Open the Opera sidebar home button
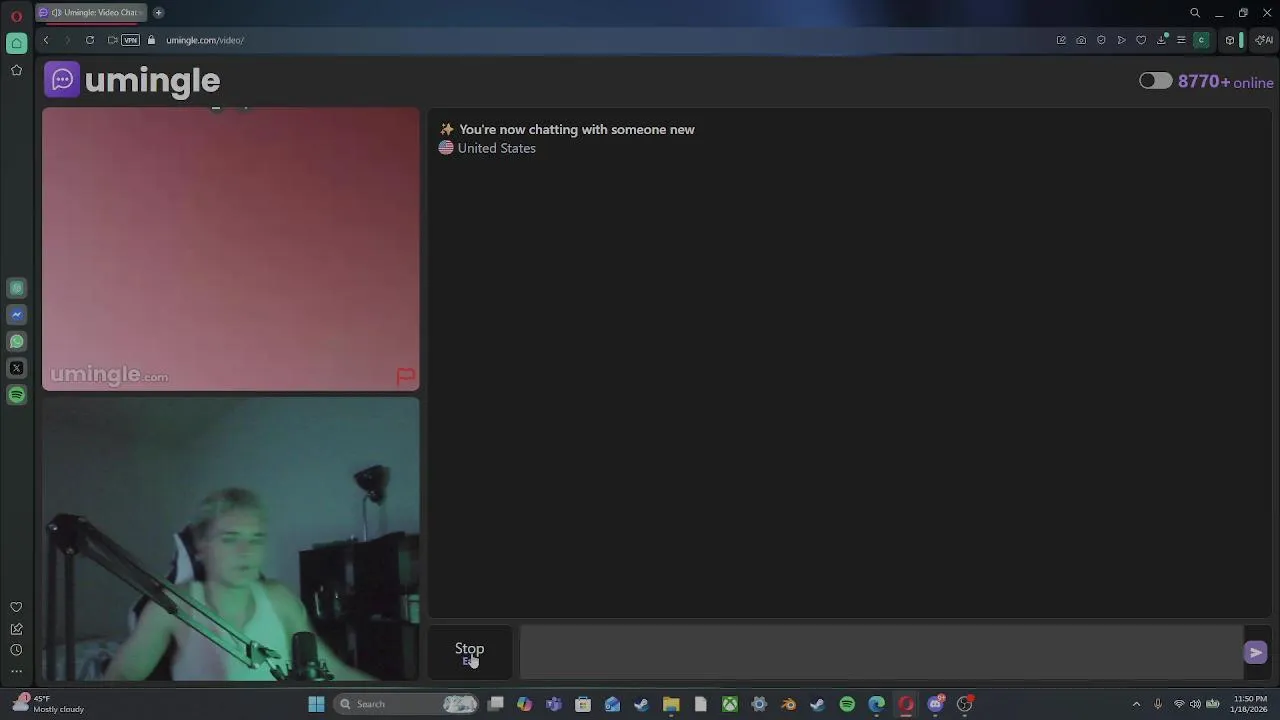The image size is (1280, 720). coord(16,43)
